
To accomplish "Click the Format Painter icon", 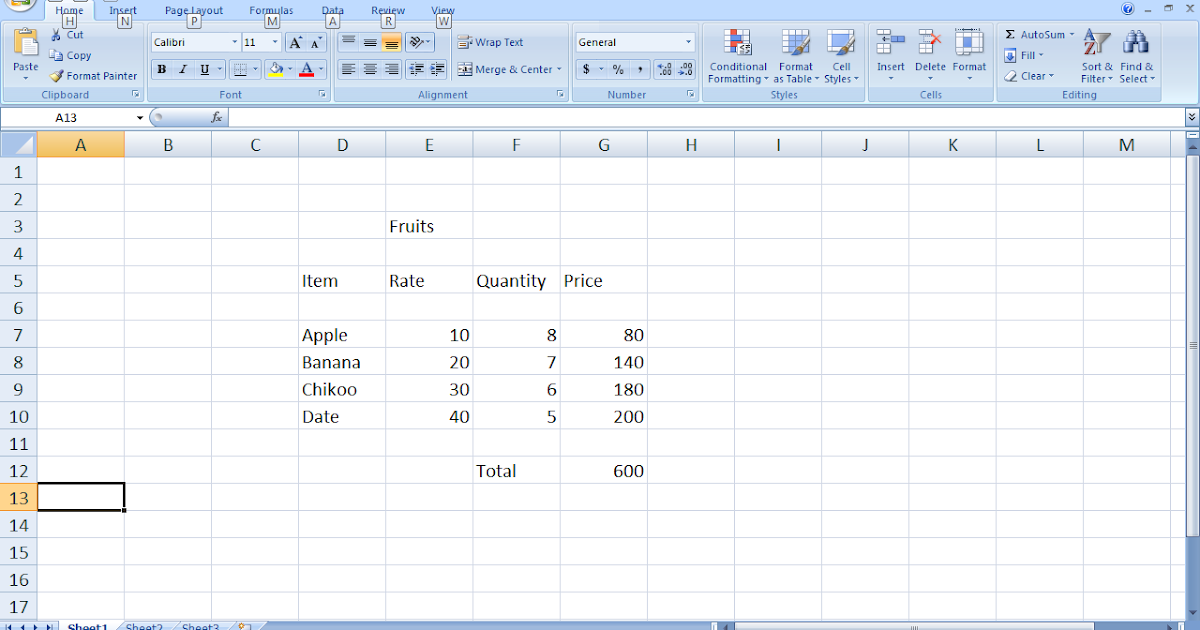I will coord(57,76).
